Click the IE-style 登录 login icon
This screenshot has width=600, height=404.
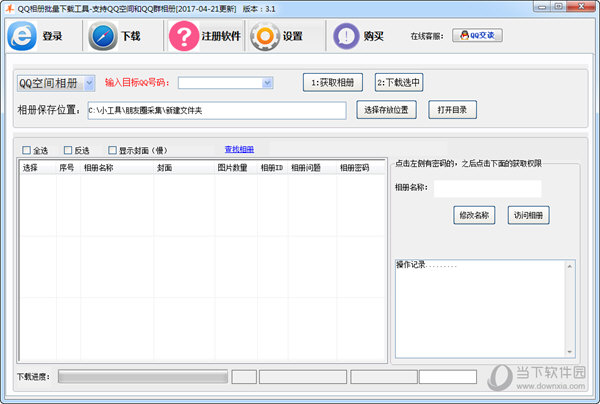click(22, 36)
